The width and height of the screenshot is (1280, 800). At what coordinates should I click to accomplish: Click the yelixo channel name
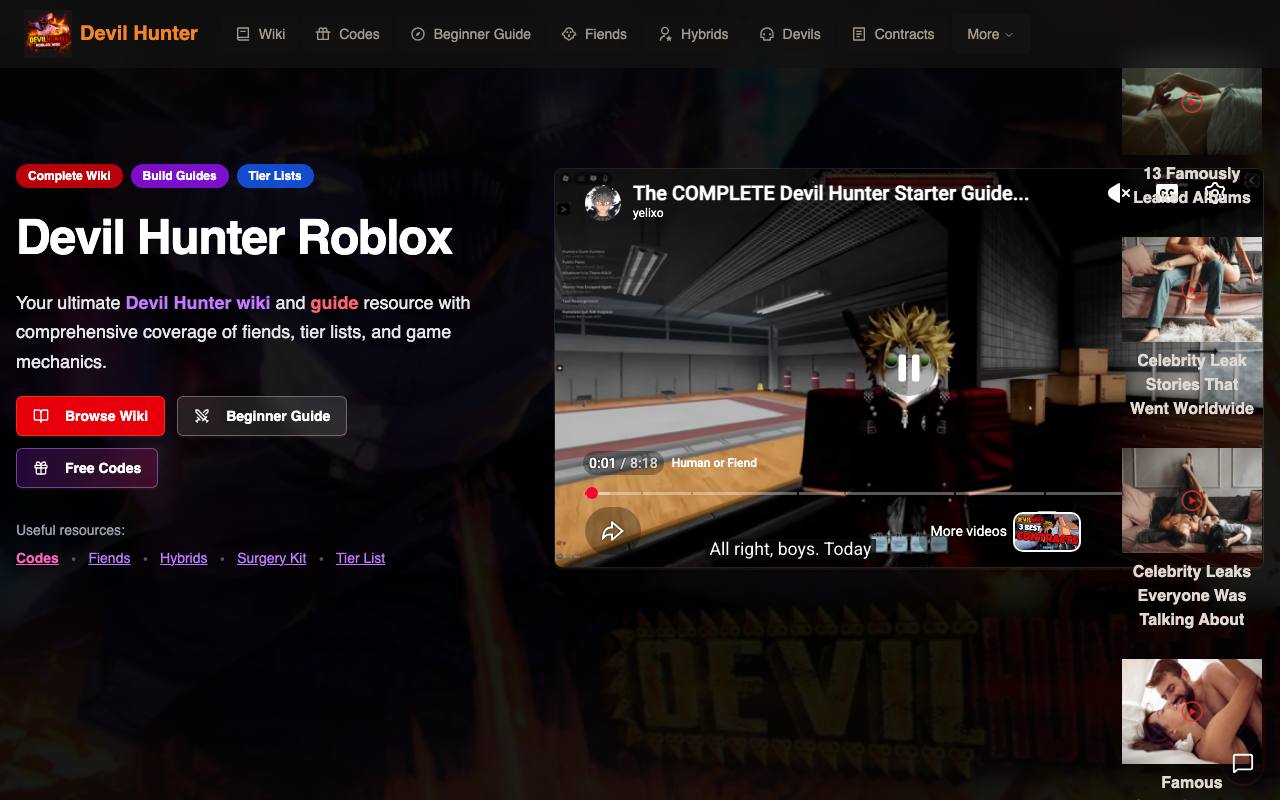[648, 213]
